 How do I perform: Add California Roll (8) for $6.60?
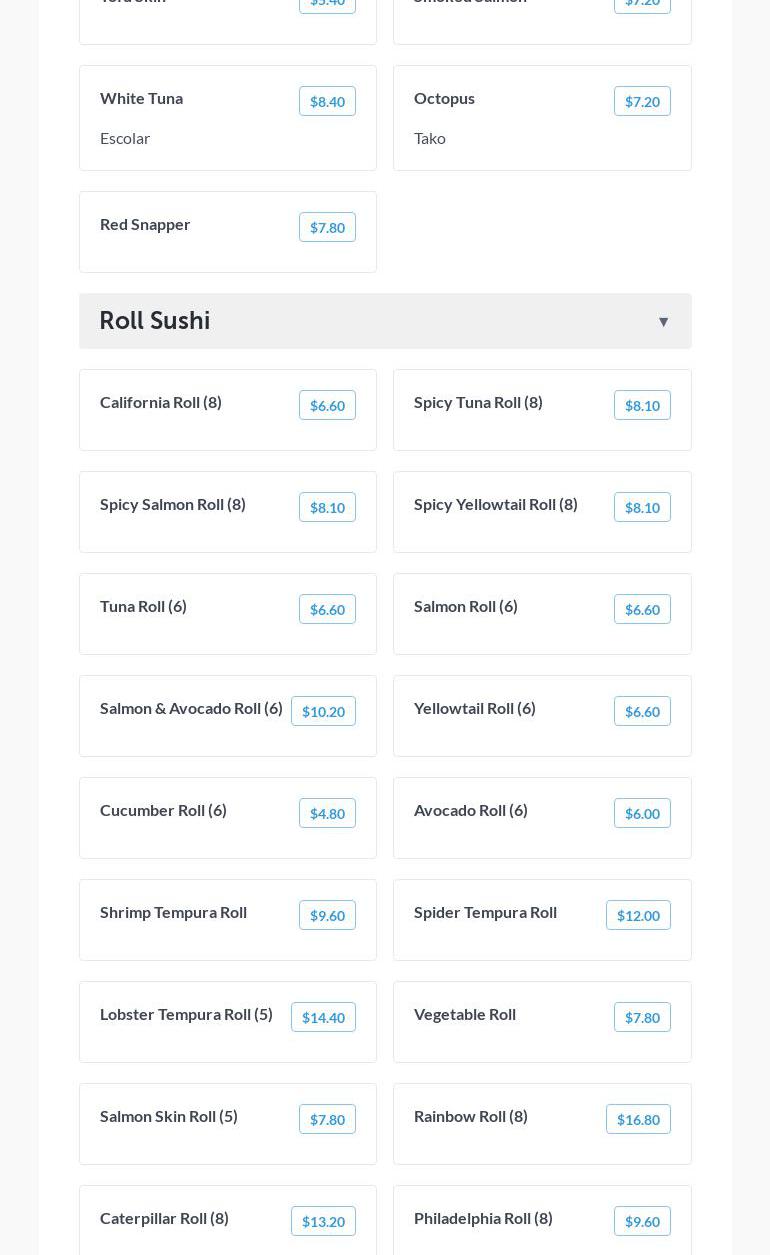(x=327, y=405)
